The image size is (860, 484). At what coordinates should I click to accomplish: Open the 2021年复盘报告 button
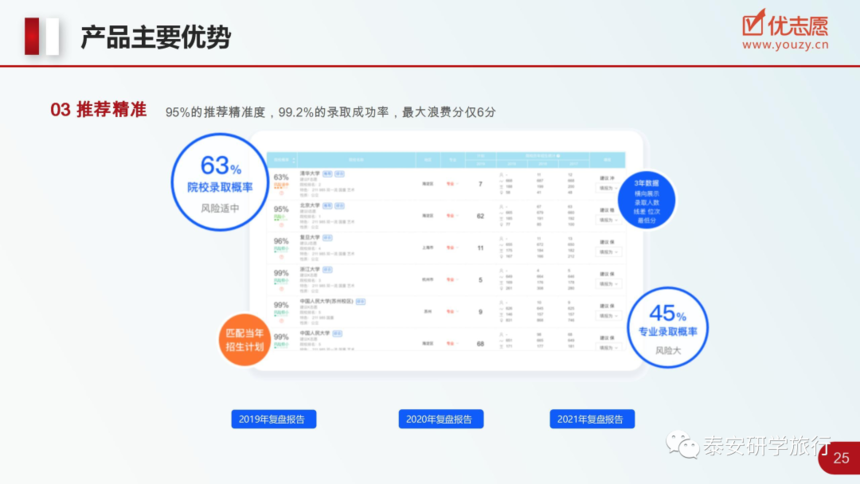(592, 419)
